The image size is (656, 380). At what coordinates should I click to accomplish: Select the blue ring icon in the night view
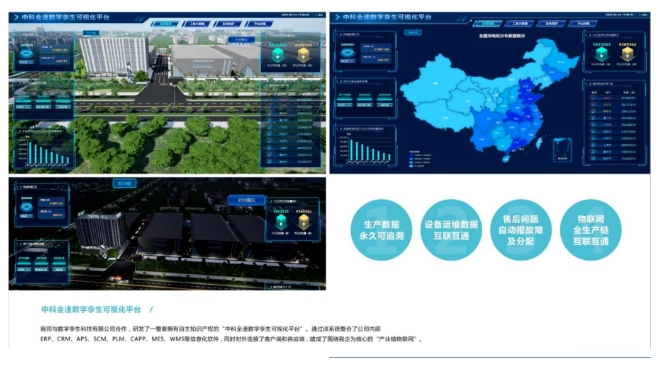coord(26,207)
